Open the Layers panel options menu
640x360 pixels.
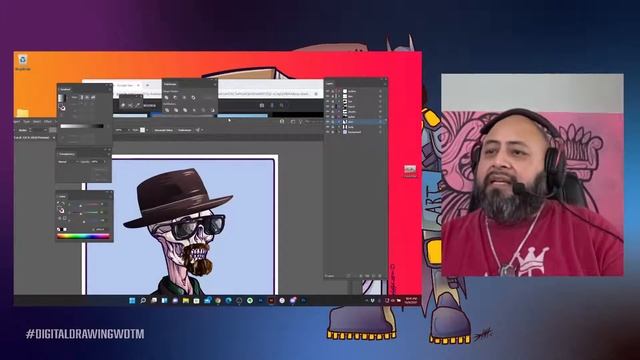[385, 84]
